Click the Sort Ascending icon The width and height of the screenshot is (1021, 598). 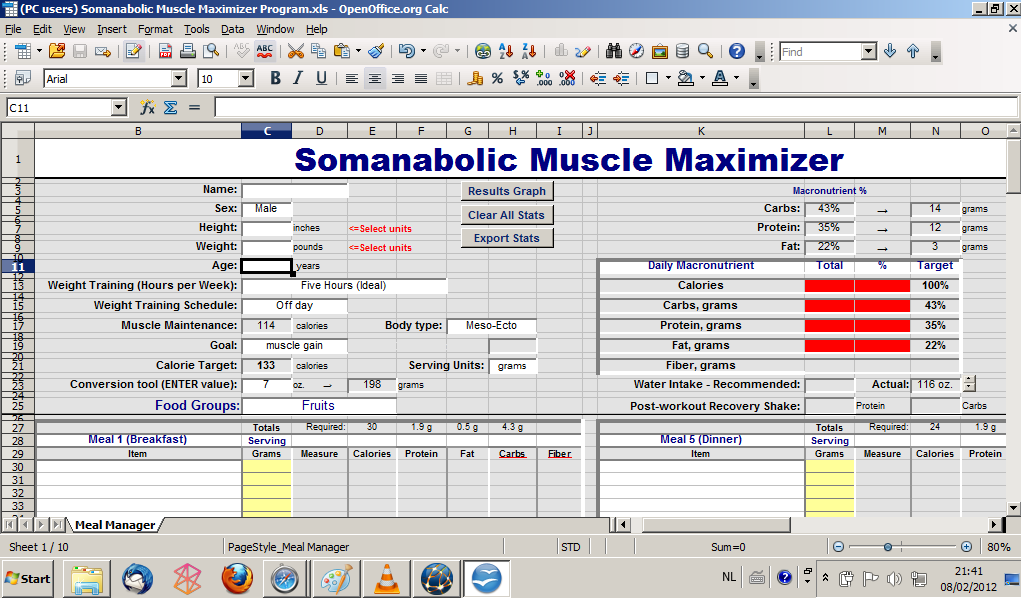(506, 51)
